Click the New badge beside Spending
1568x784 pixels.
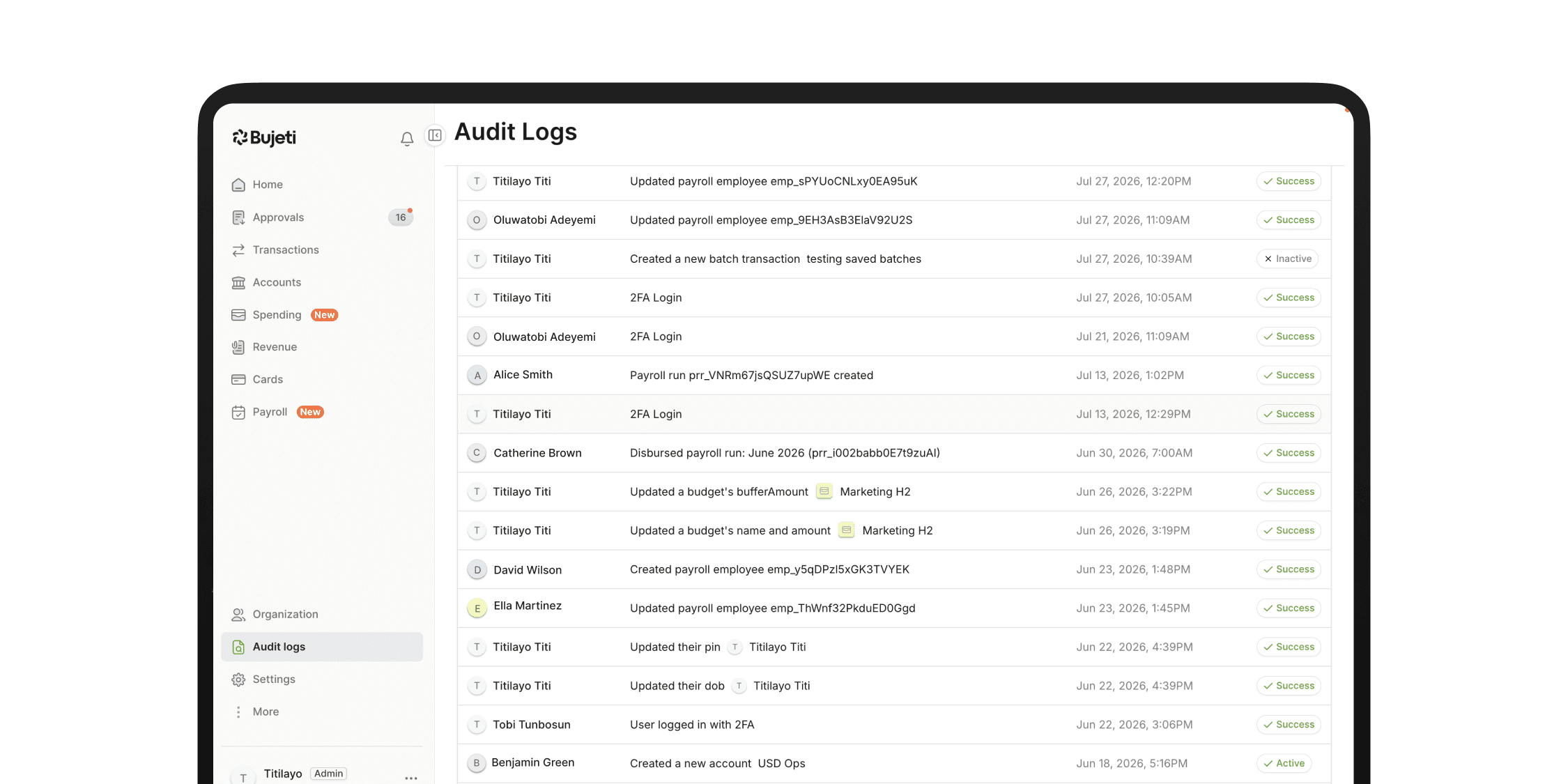(x=324, y=315)
